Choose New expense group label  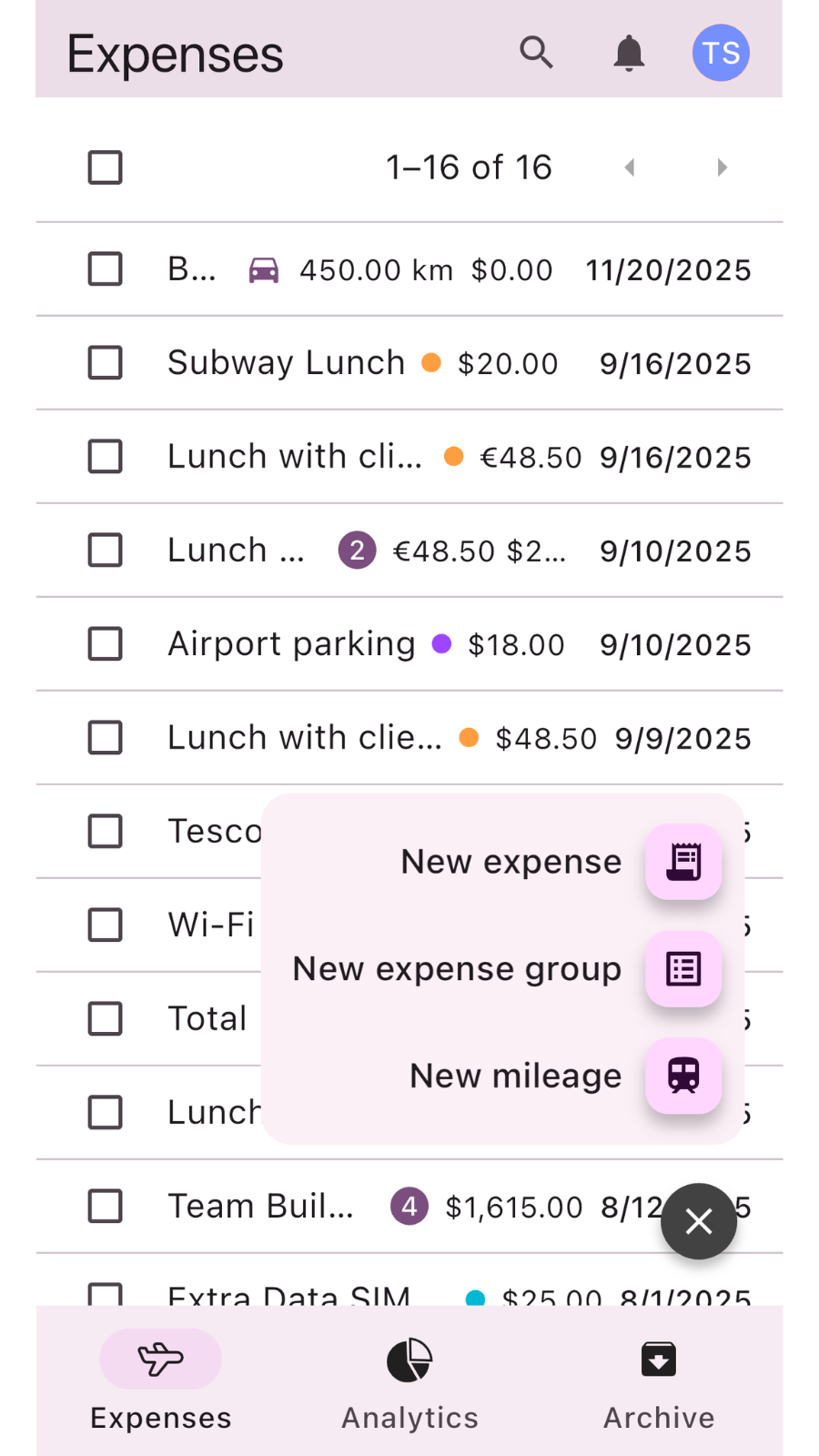point(457,969)
